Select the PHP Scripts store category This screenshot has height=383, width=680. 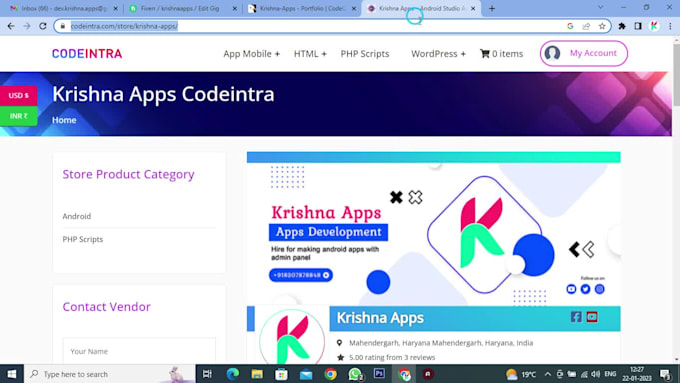click(x=83, y=239)
